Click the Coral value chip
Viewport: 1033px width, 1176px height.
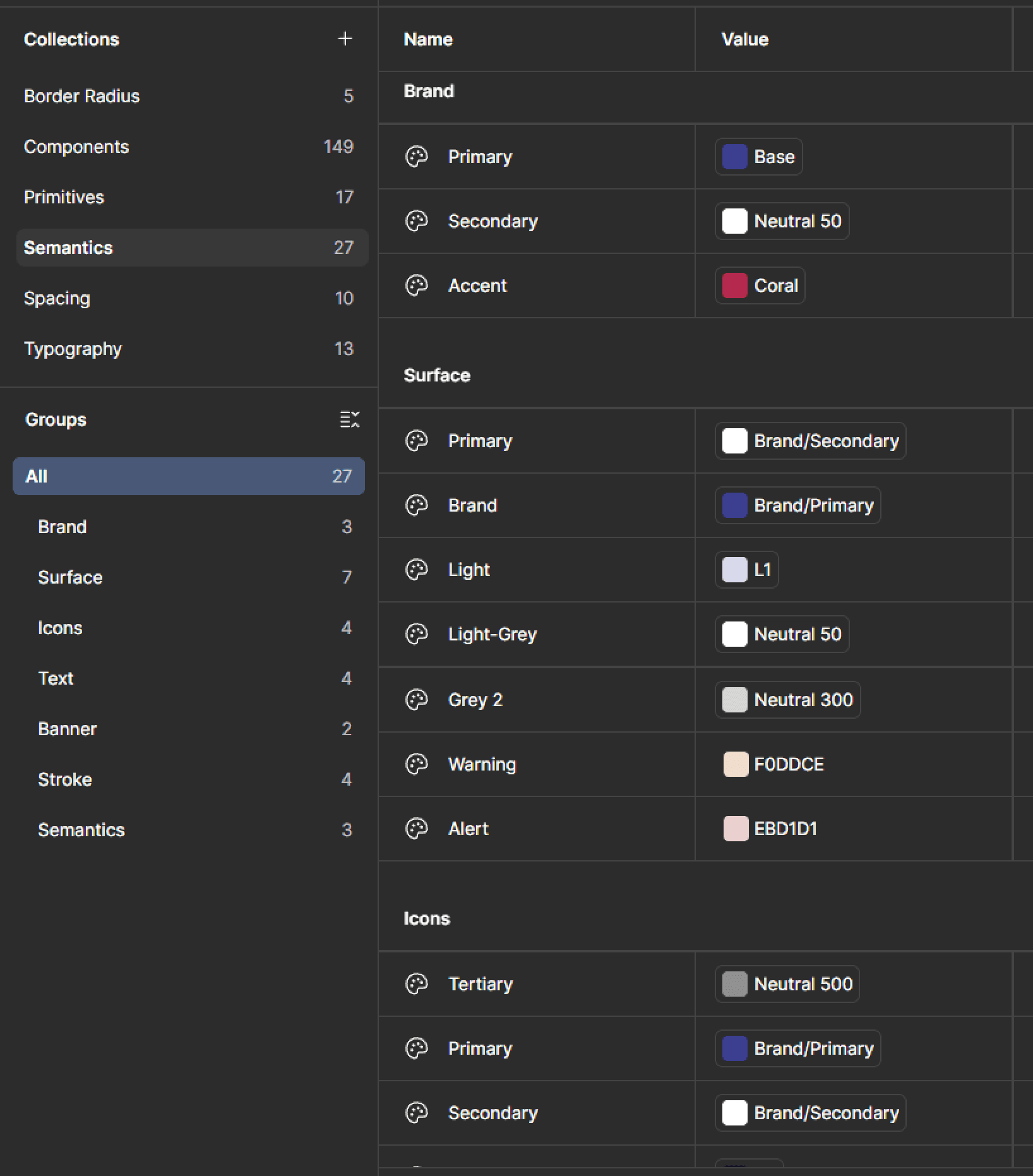click(760, 285)
